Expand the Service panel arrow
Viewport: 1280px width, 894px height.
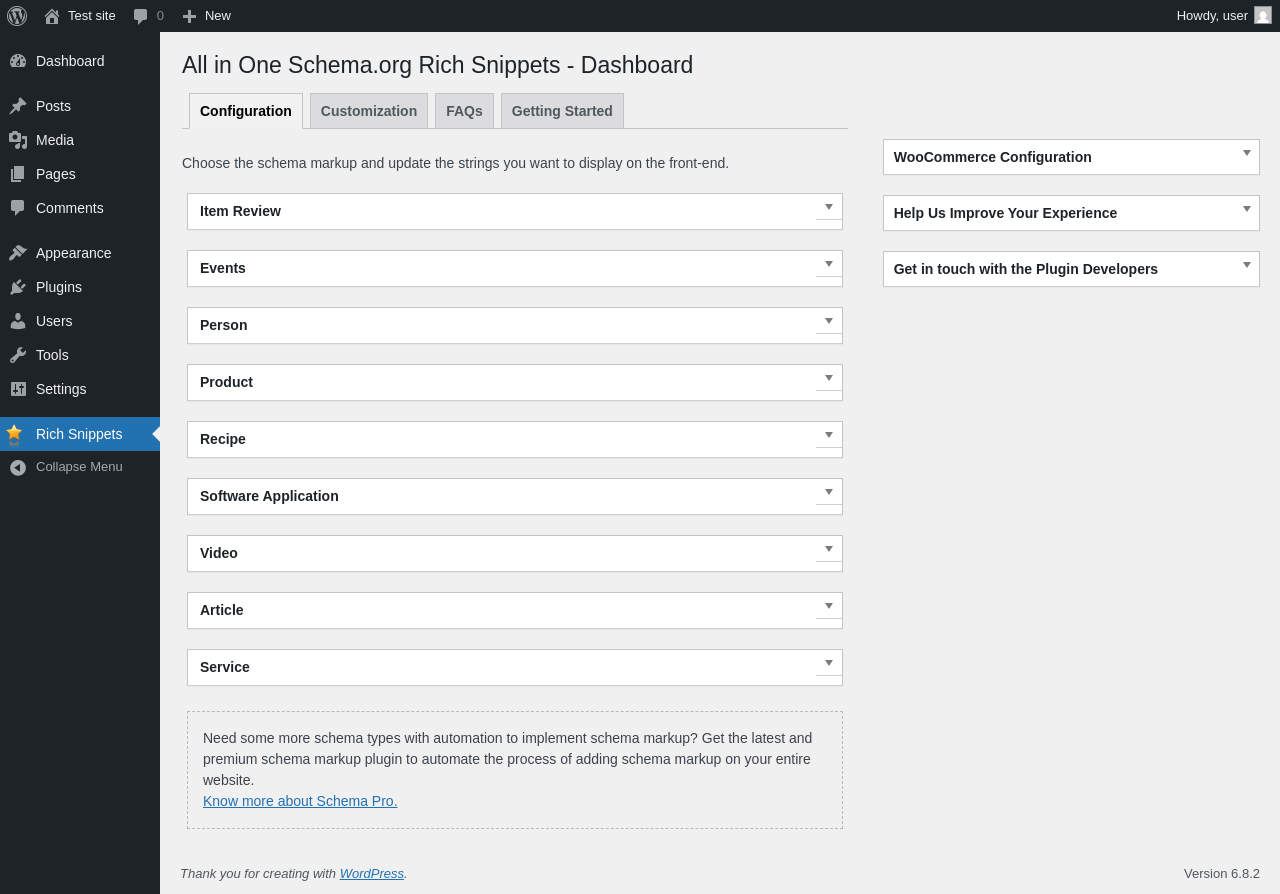pyautogui.click(x=829, y=663)
